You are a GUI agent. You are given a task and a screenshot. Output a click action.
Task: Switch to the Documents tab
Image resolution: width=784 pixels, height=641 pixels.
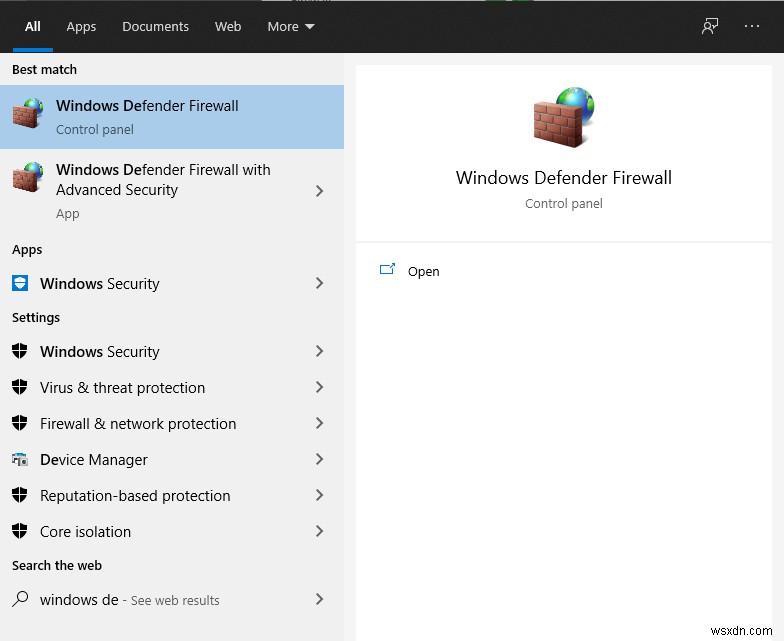click(x=155, y=27)
